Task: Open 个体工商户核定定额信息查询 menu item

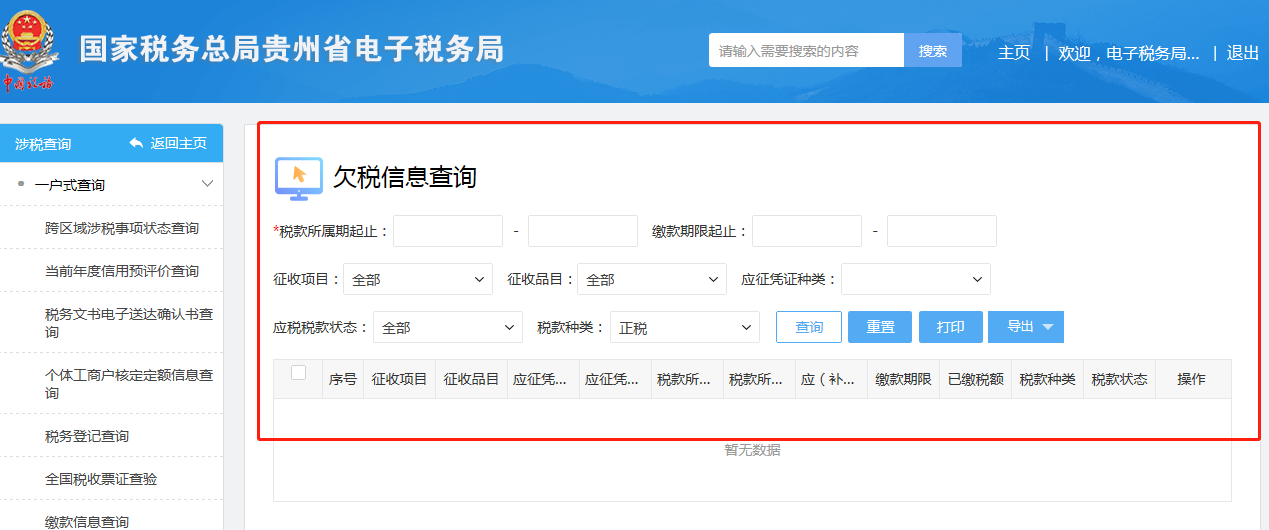Action: click(129, 384)
